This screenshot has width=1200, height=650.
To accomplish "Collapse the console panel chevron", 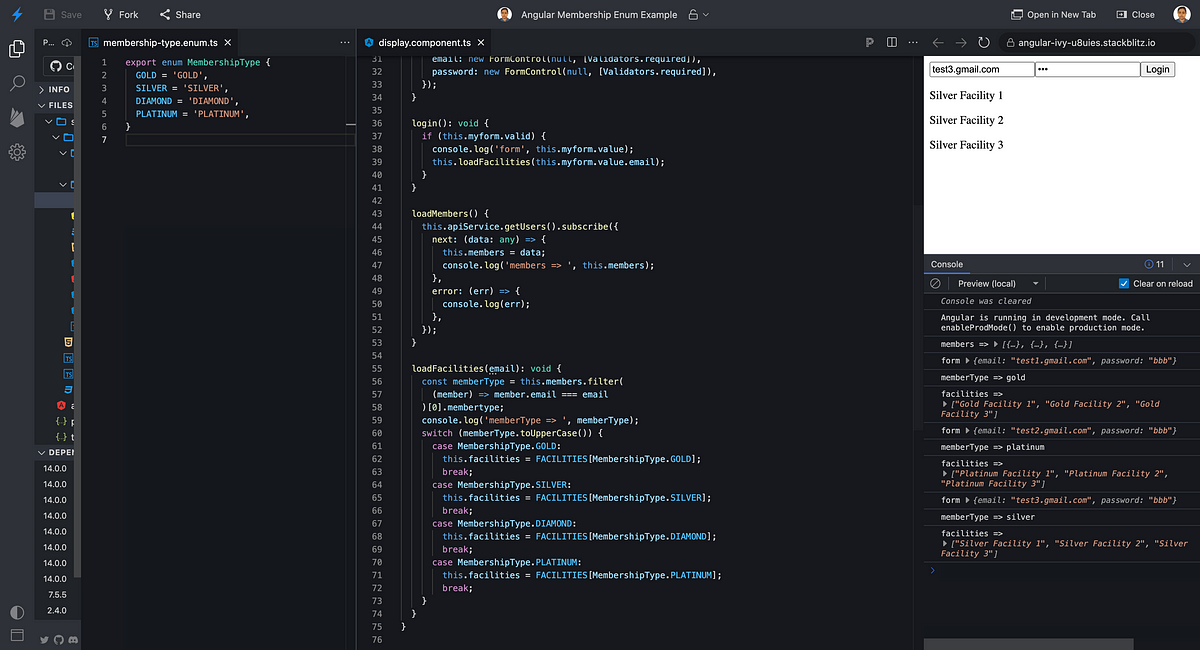I will [1186, 265].
